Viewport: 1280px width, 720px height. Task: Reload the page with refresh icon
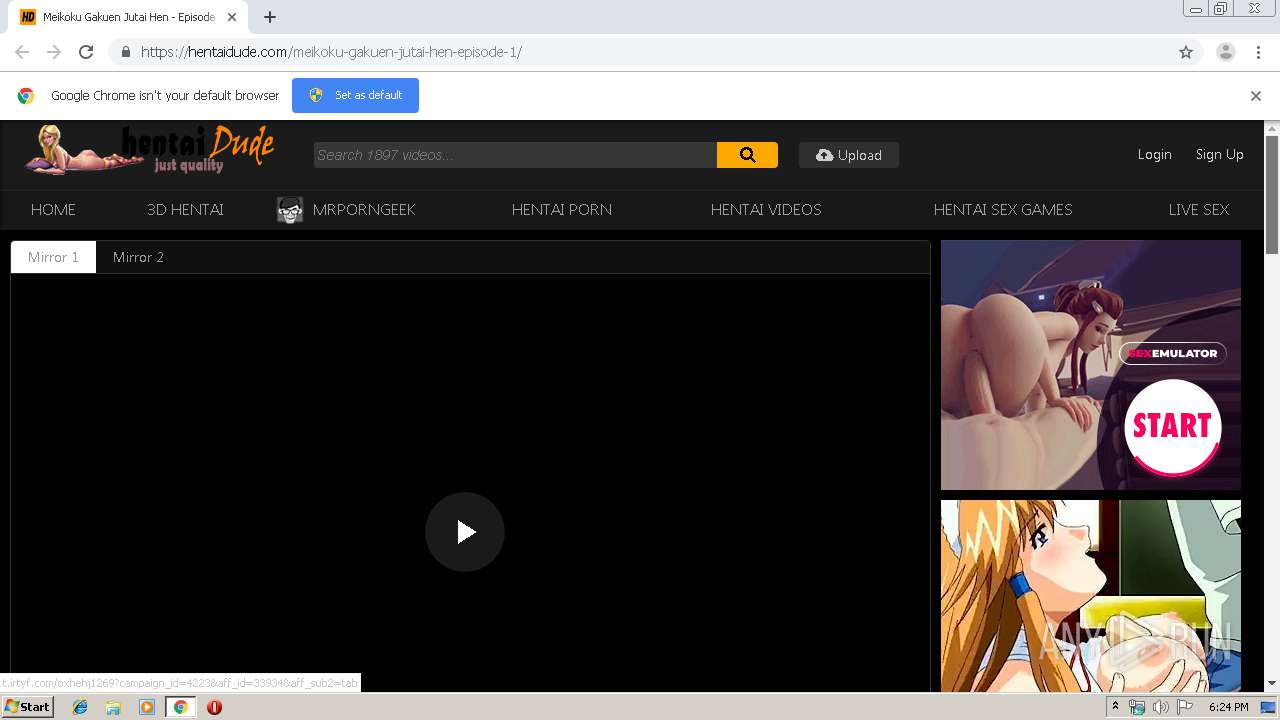86,52
